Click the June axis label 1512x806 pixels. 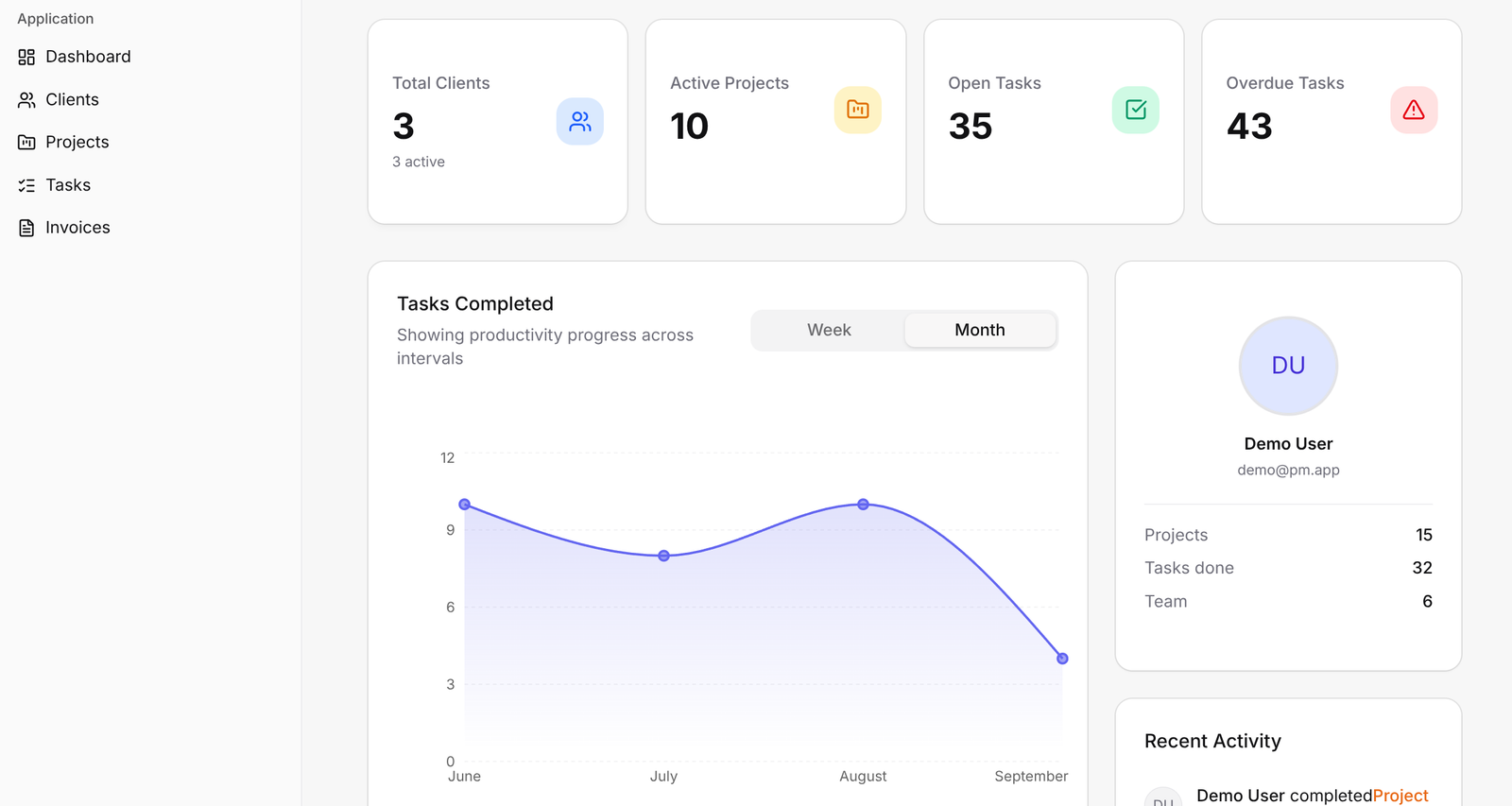[x=464, y=776]
